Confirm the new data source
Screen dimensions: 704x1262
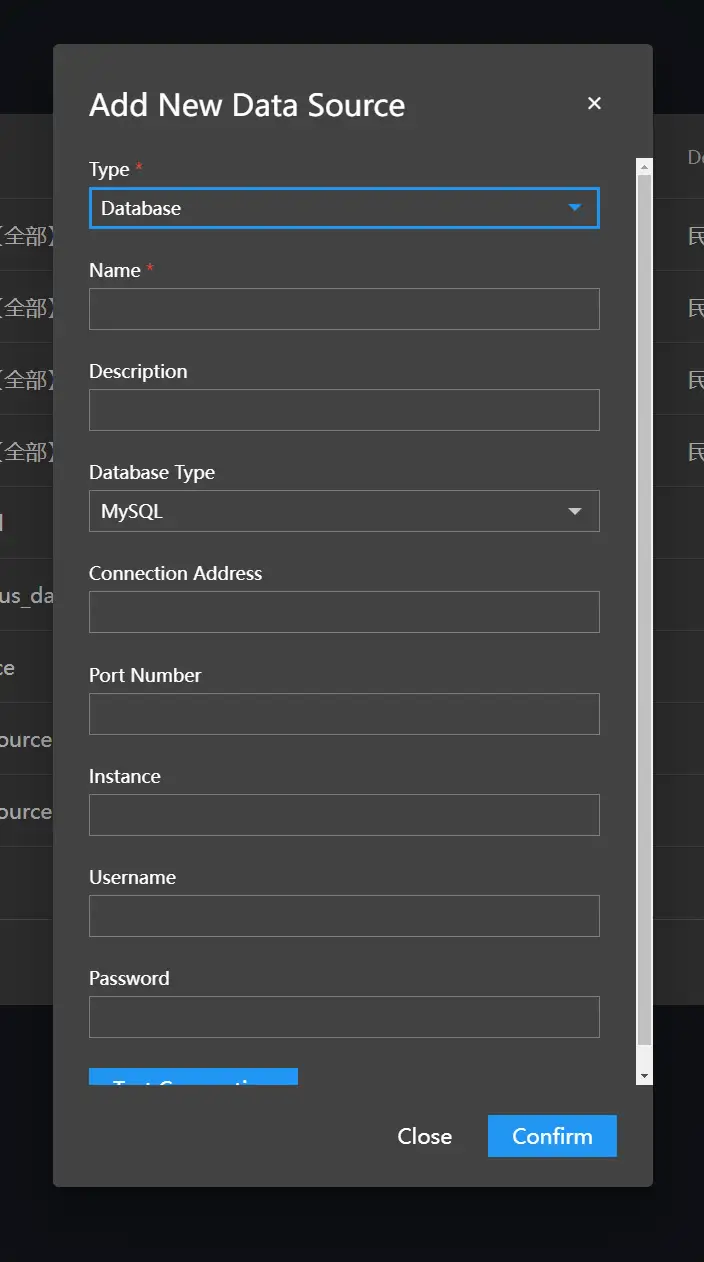552,1136
